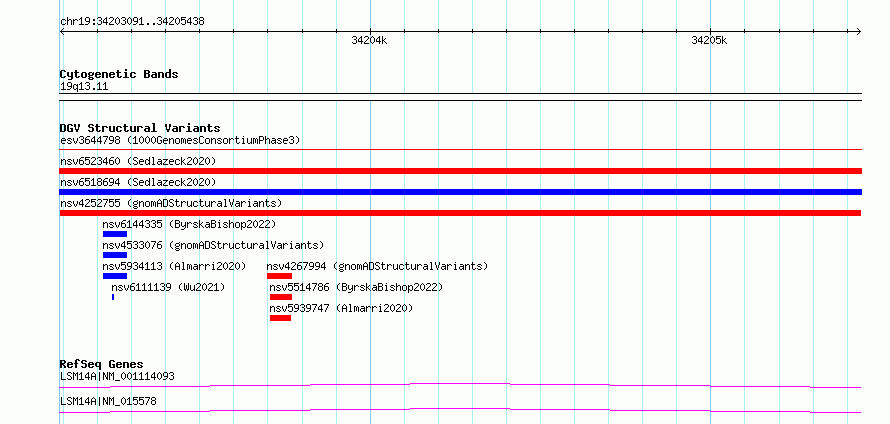Viewport: 890px width, 424px height.
Task: Open the nsv6518694 (Sedlazeck2020) label
Action: pos(138,182)
